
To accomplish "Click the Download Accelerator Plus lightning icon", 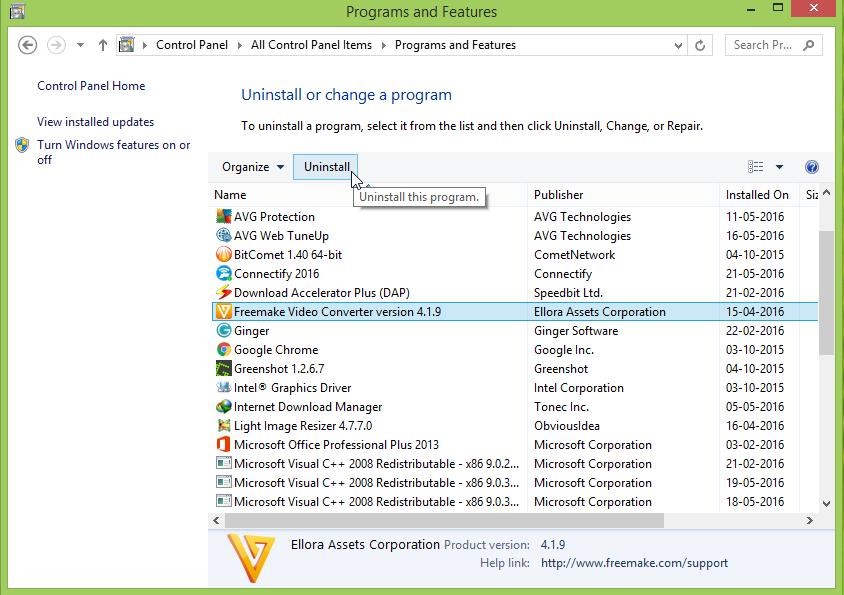I will [x=223, y=292].
